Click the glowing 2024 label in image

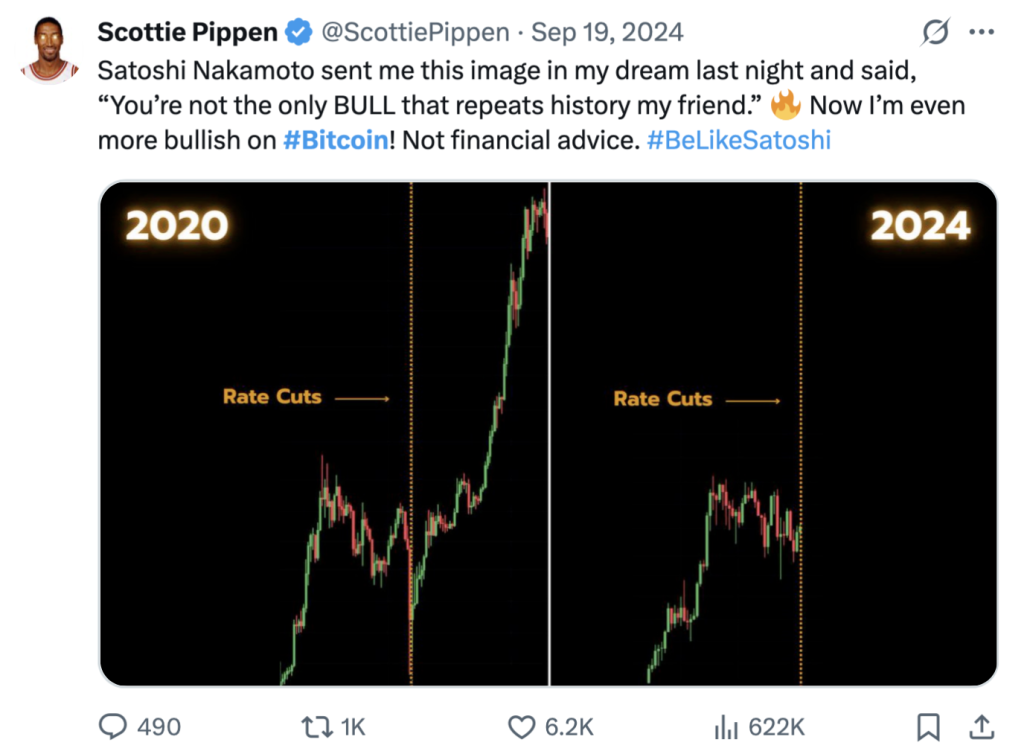coord(920,225)
